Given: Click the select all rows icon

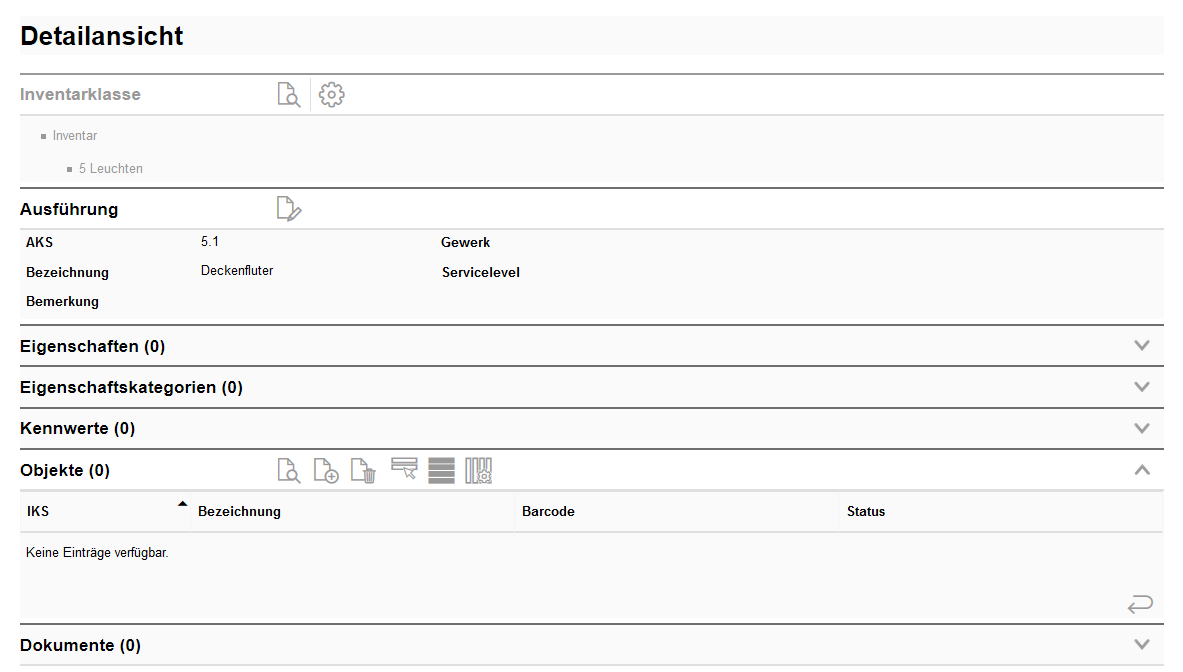Looking at the screenshot, I should click(x=441, y=470).
